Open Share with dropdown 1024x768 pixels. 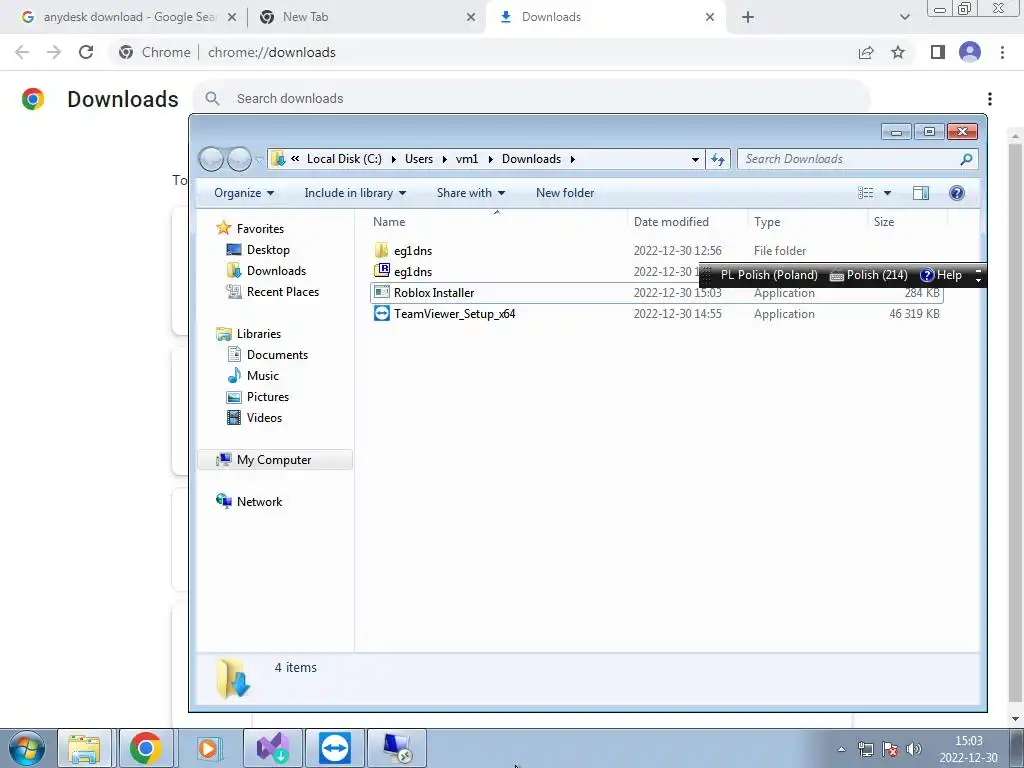(471, 193)
